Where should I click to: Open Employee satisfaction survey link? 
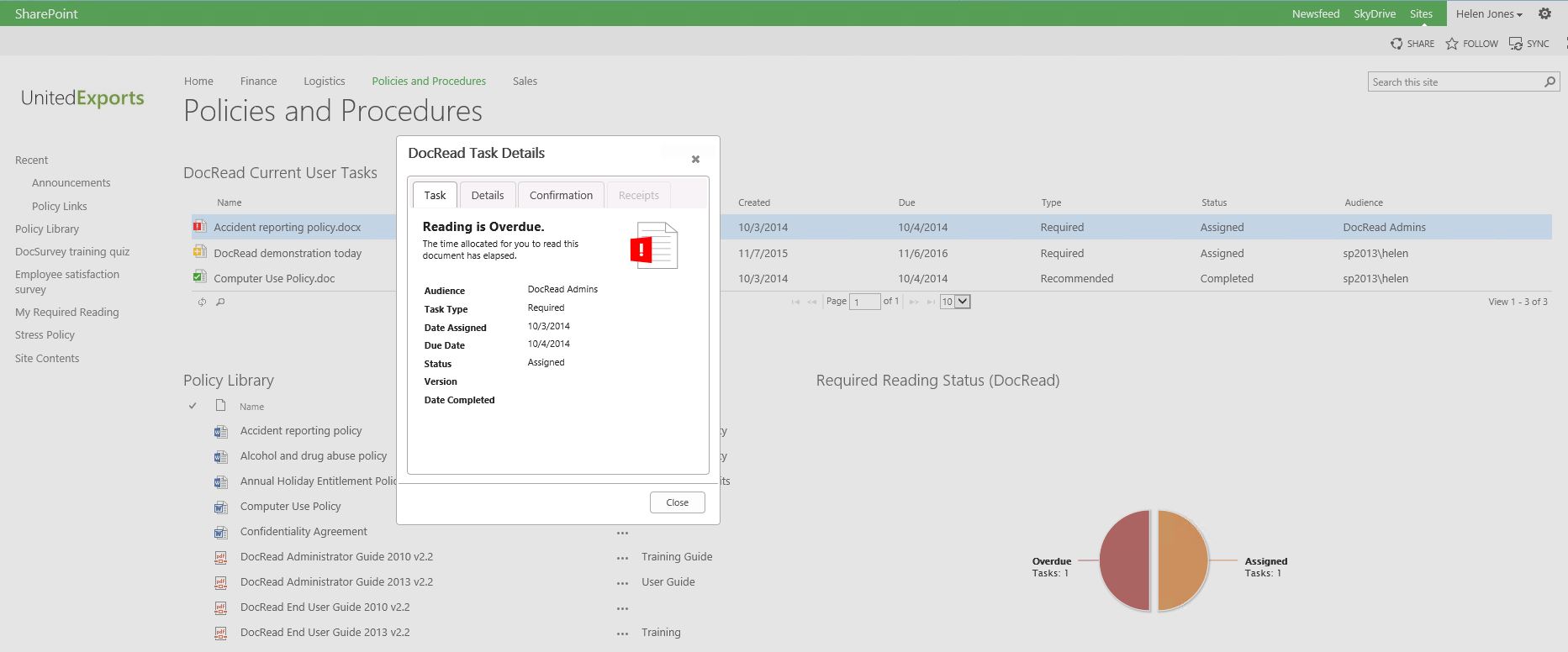[67, 281]
